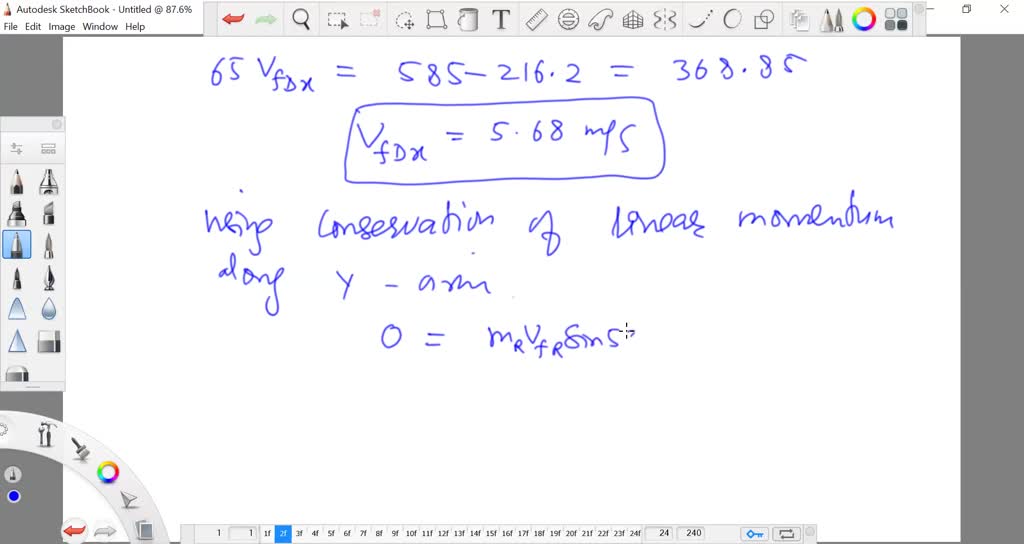Image resolution: width=1024 pixels, height=544 pixels.
Task: Click the lagoon redo arrow
Action: 105,532
